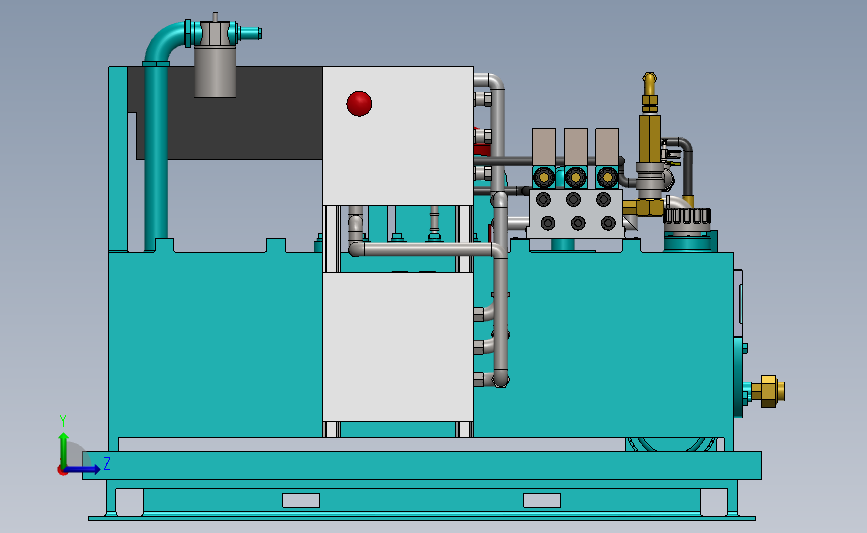Select the horizontal grey pipe between cabinets
The width and height of the screenshot is (867, 533).
point(423,250)
